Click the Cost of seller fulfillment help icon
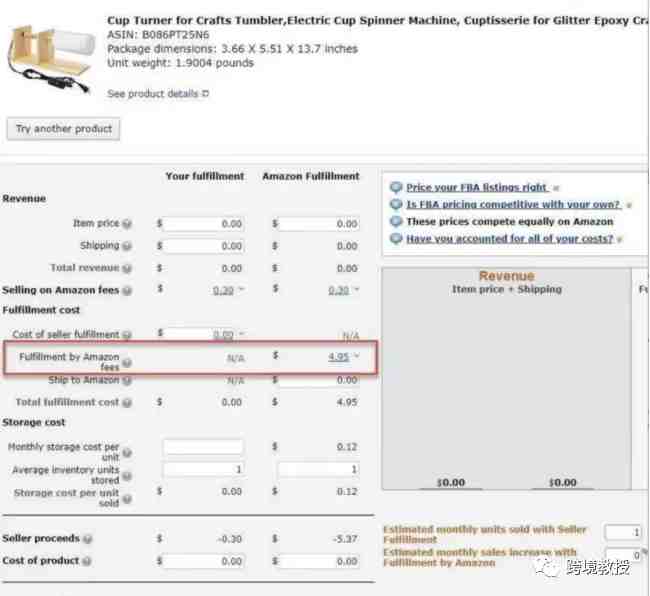This screenshot has width=650, height=596. [127, 335]
